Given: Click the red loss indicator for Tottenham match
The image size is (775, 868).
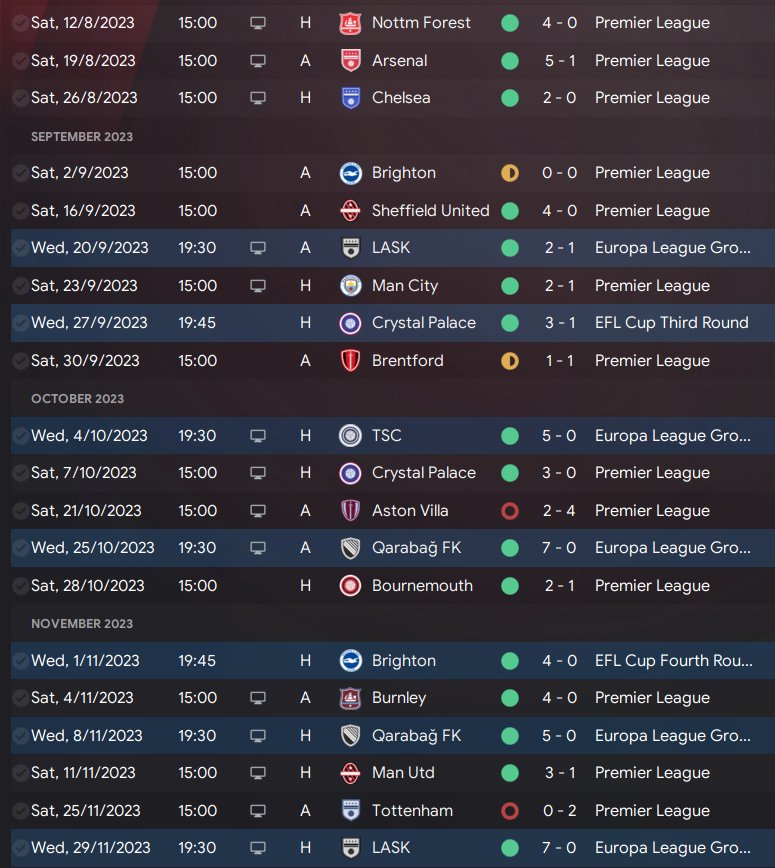Looking at the screenshot, I should (510, 811).
